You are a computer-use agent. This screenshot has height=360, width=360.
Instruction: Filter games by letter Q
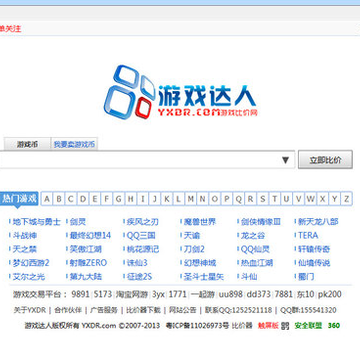click(239, 199)
